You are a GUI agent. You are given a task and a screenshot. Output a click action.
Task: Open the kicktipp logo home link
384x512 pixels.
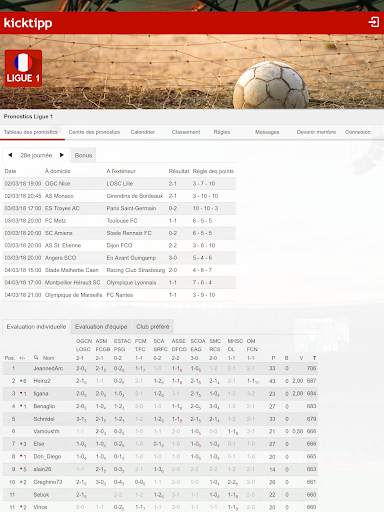point(28,23)
